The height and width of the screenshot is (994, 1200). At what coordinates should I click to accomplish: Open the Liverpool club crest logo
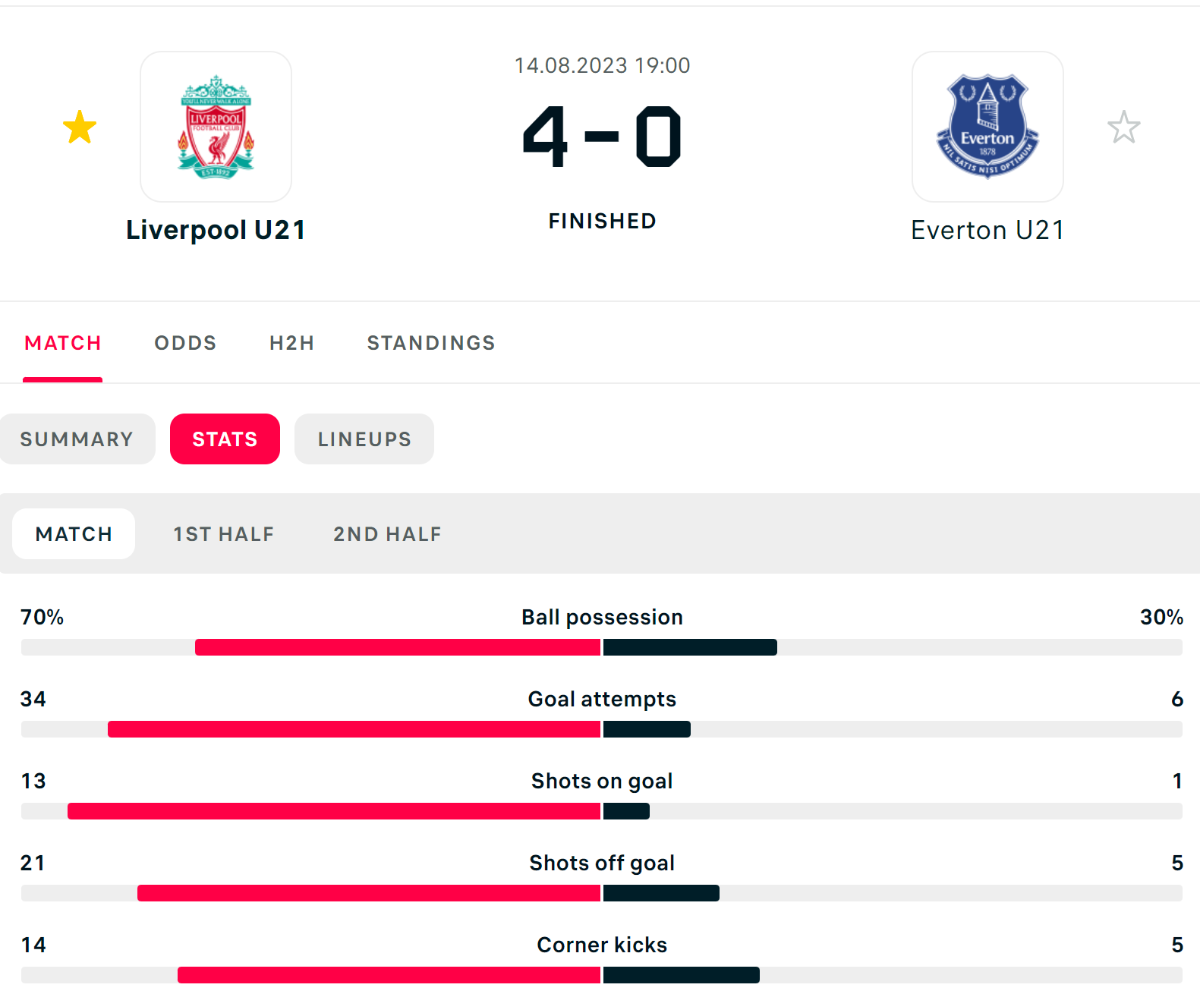(216, 127)
